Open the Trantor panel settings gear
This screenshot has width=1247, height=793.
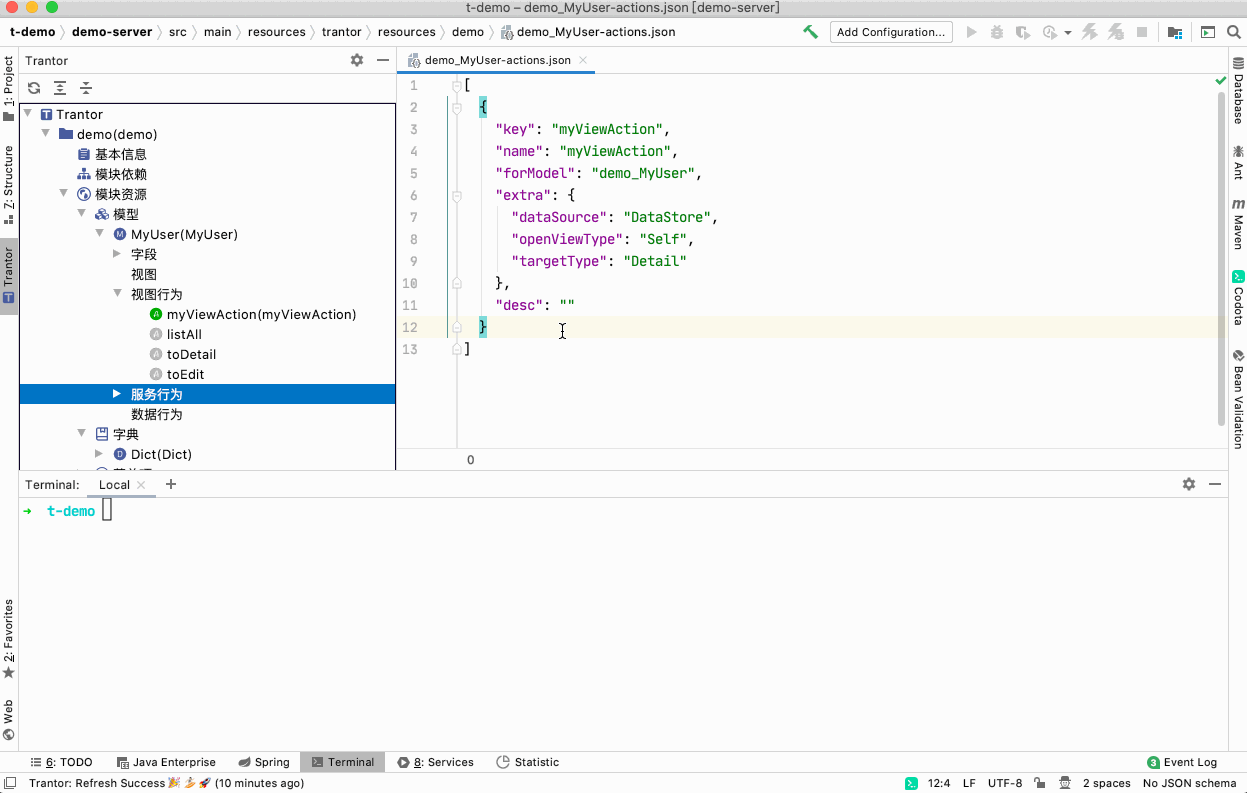(357, 60)
